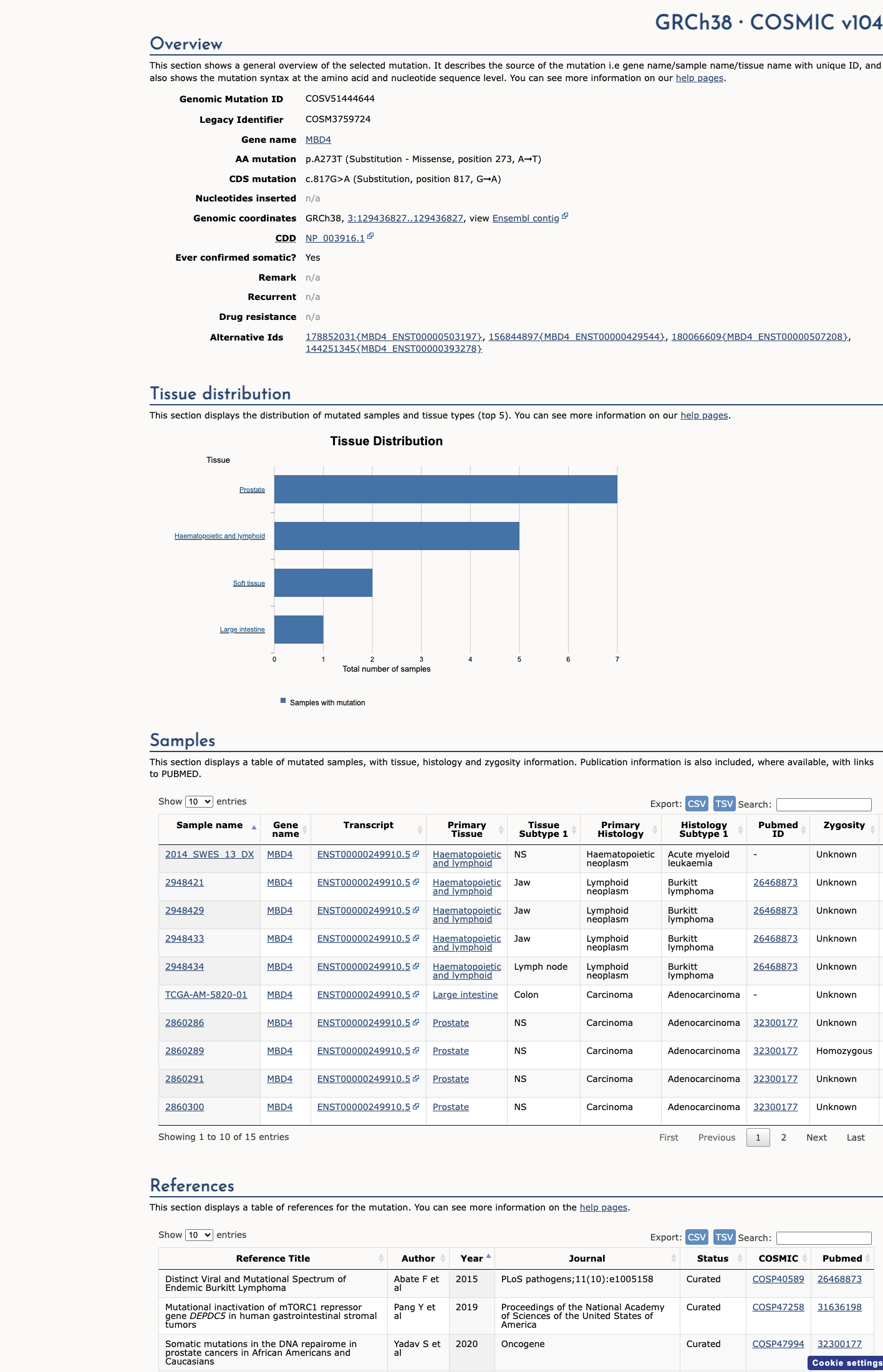Image resolution: width=883 pixels, height=1372 pixels.
Task: Open external link icon beside Ensembl contig
Action: [565, 216]
